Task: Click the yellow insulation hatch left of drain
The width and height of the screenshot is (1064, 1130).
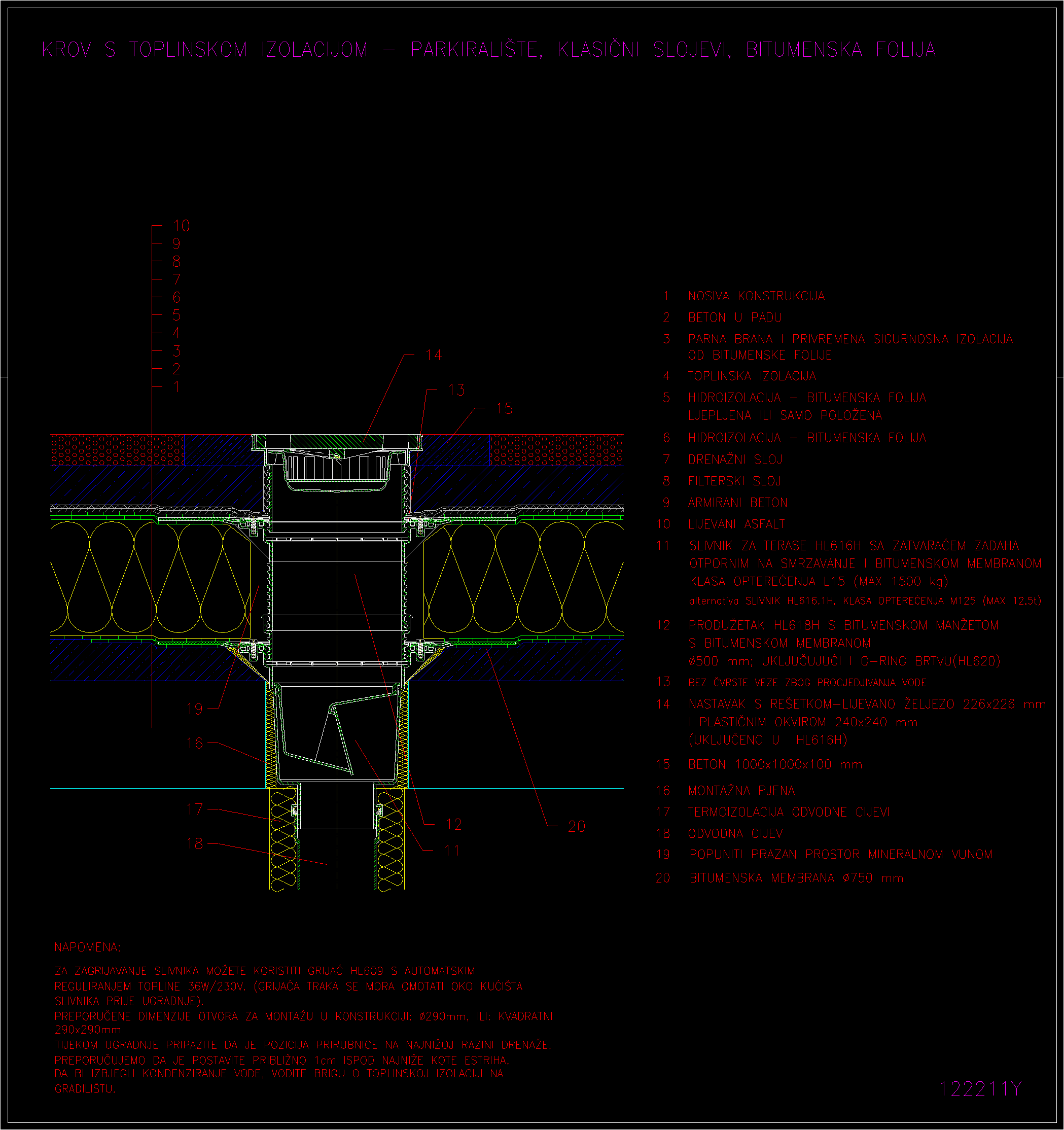Action: pos(151,578)
